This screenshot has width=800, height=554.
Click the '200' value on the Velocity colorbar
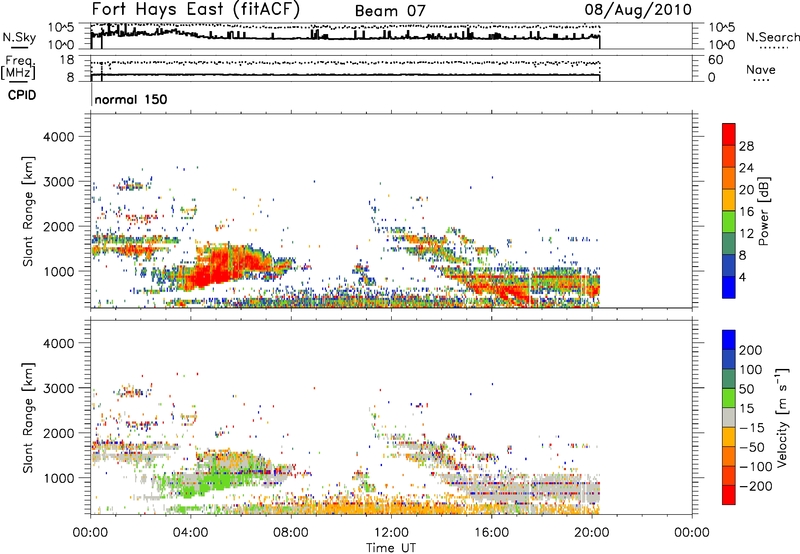coord(751,350)
